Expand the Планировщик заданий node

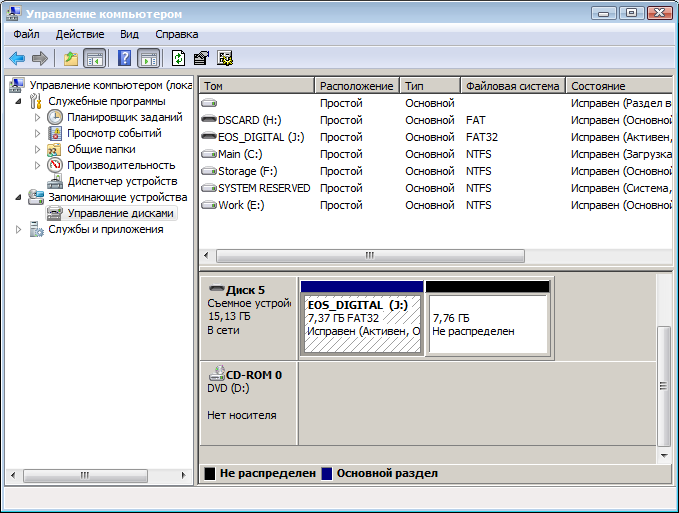[x=40, y=117]
